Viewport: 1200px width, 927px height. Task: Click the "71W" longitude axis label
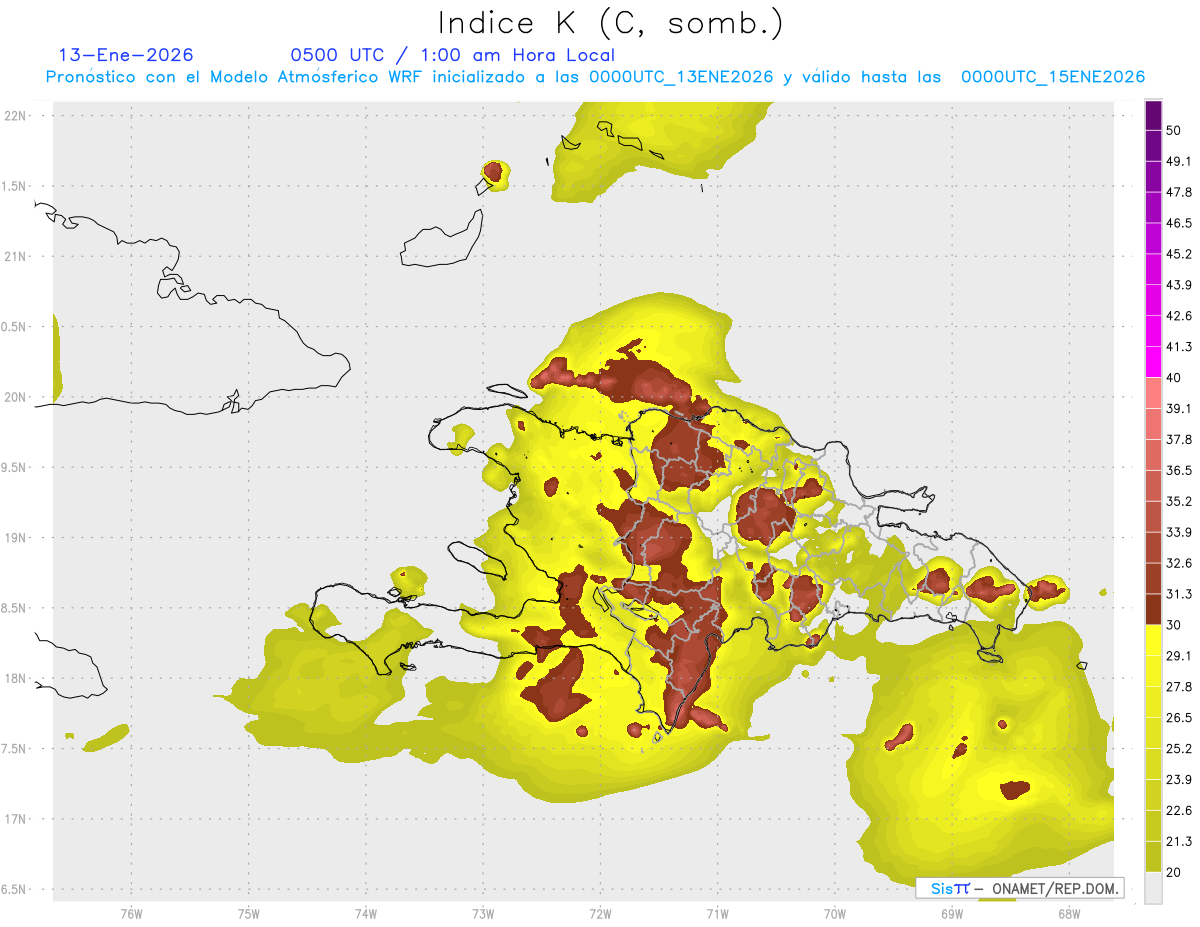point(717,914)
